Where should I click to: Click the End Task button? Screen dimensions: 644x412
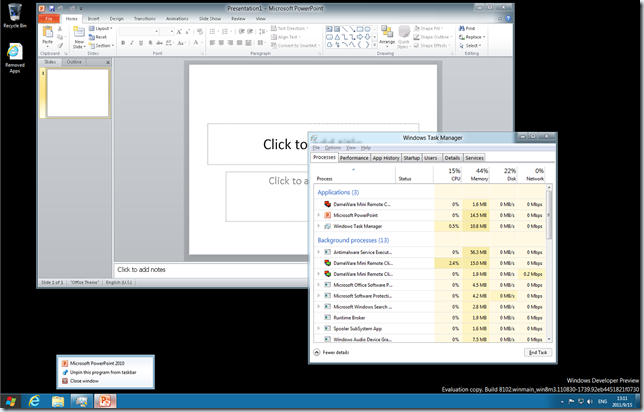pos(538,352)
